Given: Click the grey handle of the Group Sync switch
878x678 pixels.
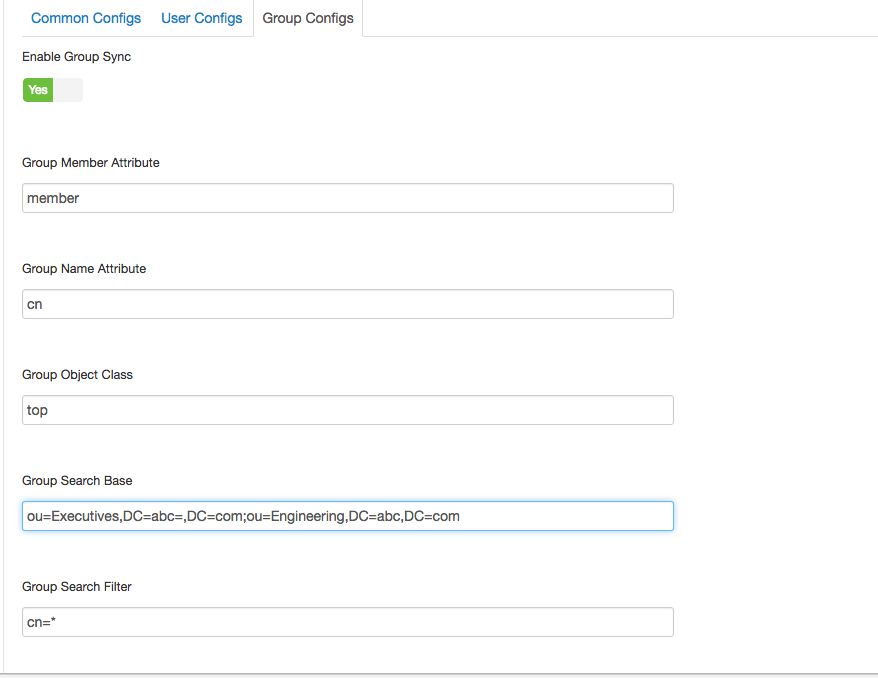Looking at the screenshot, I should pyautogui.click(x=68, y=90).
